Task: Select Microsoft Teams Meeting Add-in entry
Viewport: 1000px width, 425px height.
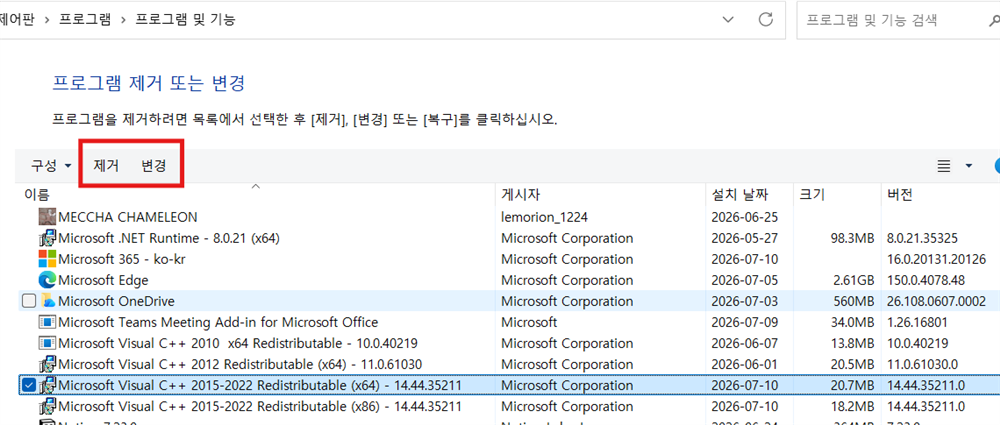Action: click(218, 322)
